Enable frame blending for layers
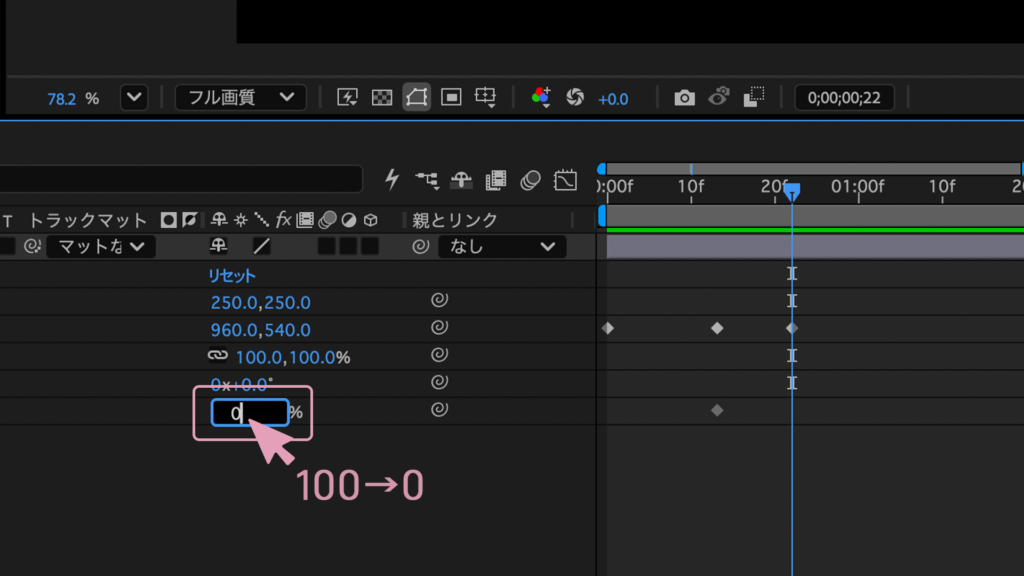Screen dimensions: 1024x576 pos(496,180)
